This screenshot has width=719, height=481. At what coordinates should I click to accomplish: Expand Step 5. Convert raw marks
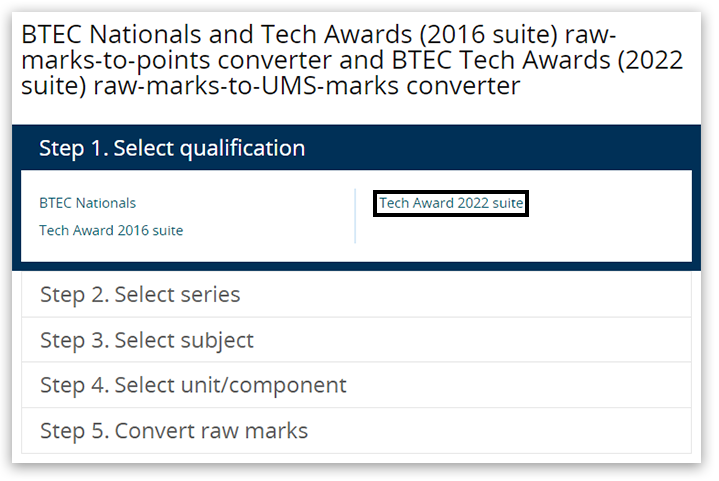tap(174, 431)
